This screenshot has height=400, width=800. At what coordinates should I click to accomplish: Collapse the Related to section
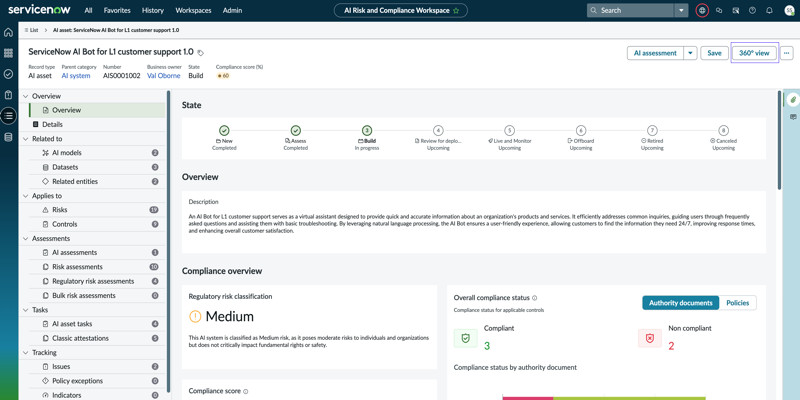pyautogui.click(x=26, y=139)
